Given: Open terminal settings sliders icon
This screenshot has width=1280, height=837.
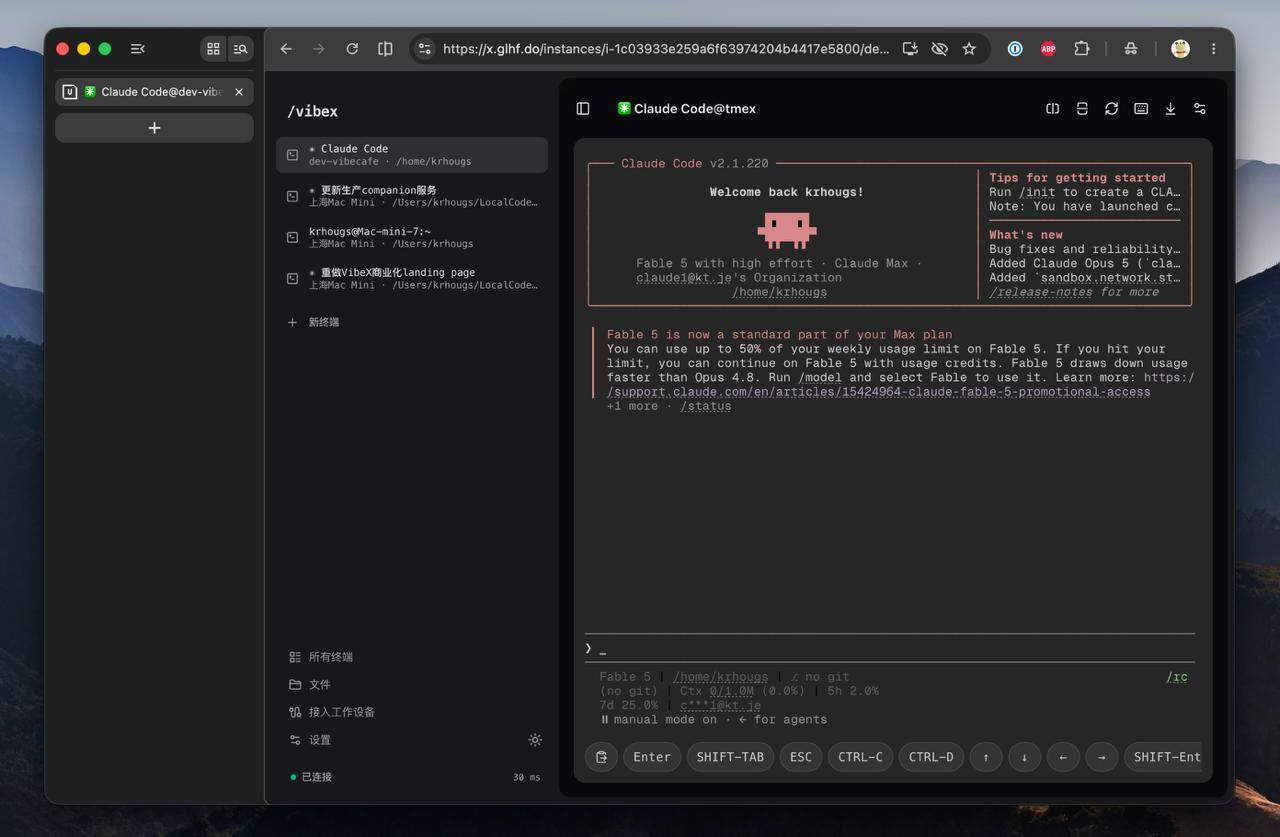Looking at the screenshot, I should (x=1200, y=109).
